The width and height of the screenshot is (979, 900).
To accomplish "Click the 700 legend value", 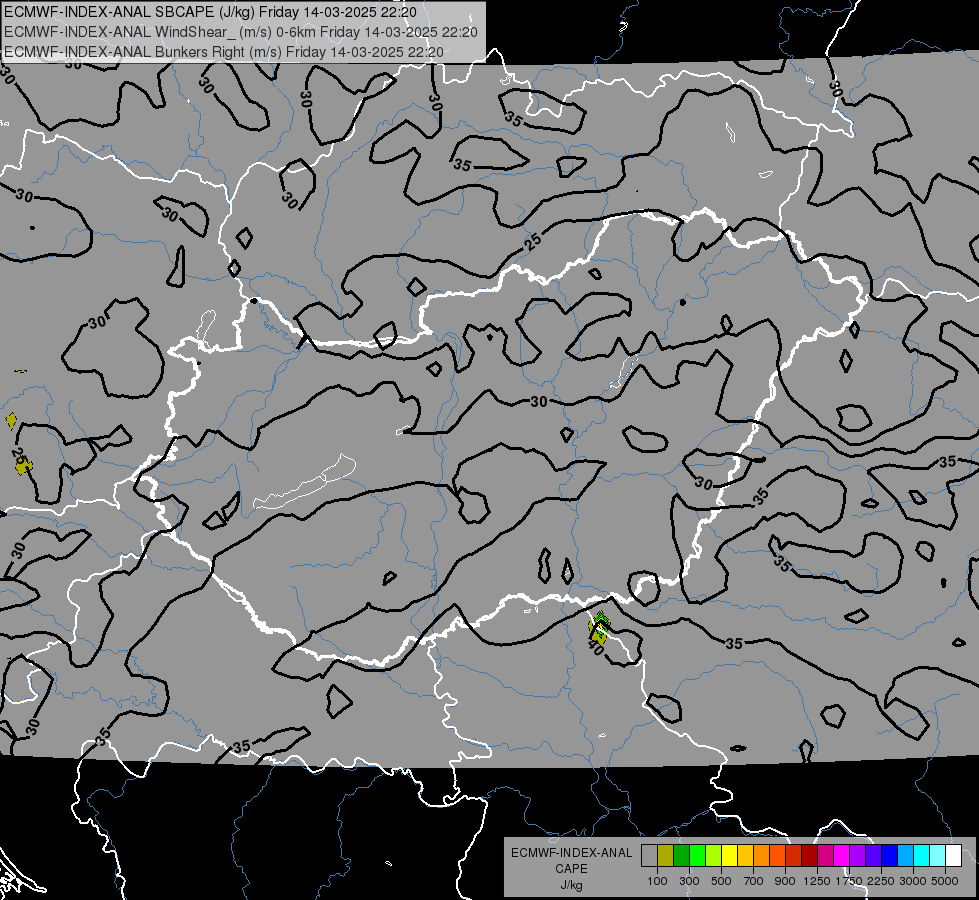I will click(754, 881).
